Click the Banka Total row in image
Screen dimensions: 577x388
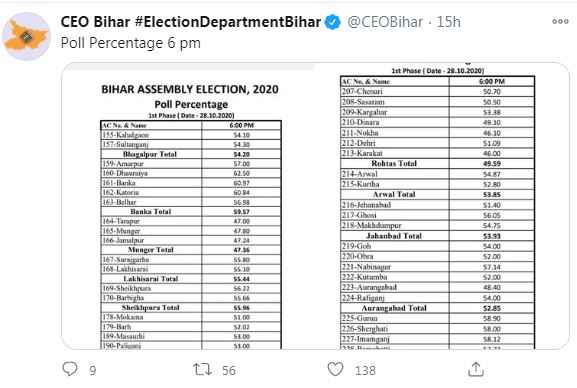191,212
